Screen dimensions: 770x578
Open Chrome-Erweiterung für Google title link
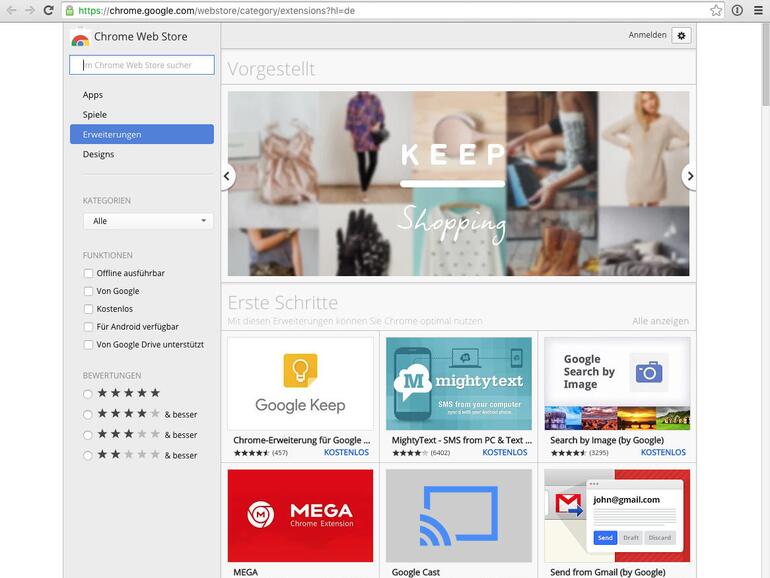point(302,440)
